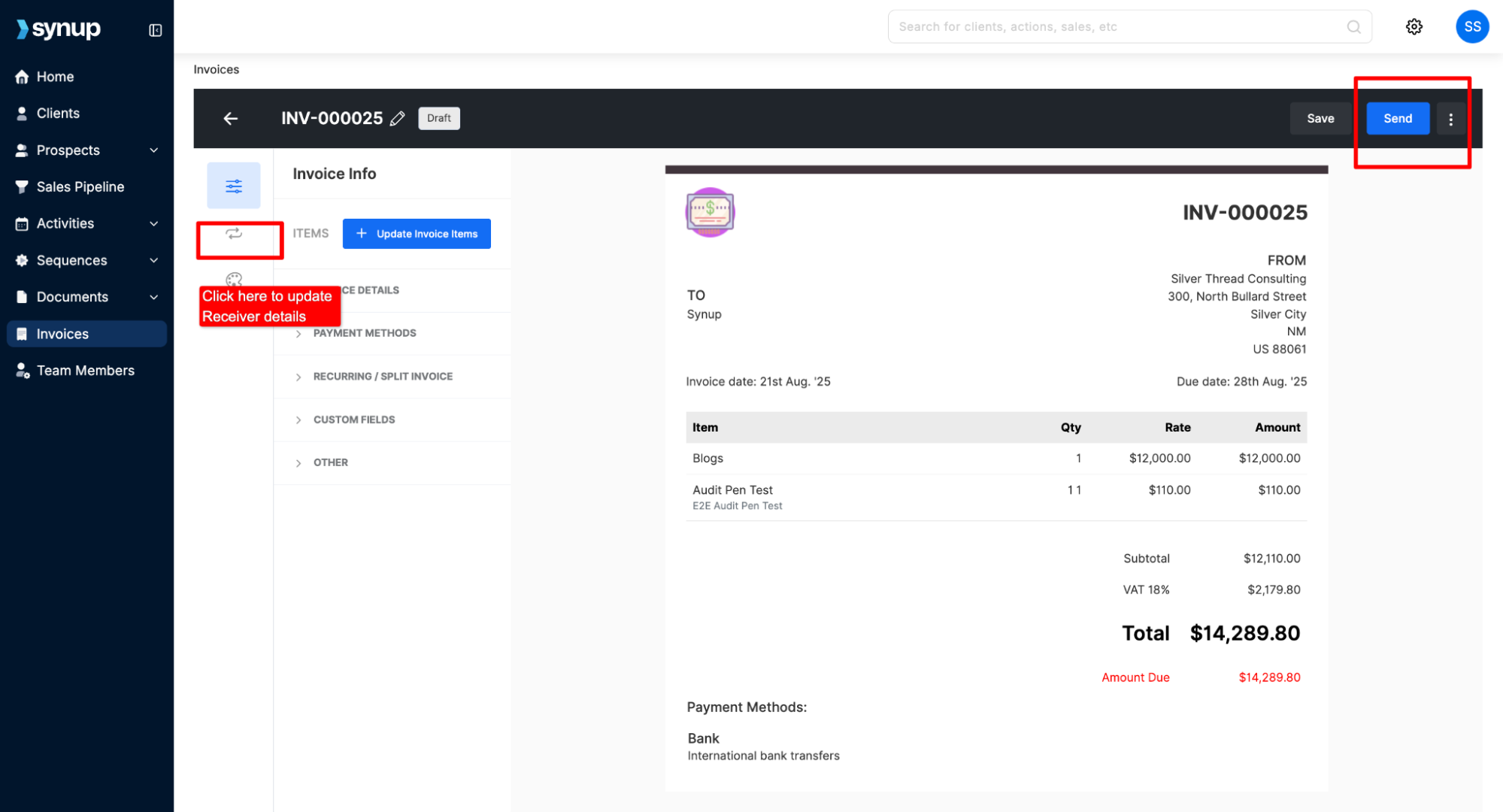
Task: Click the Draft status badge
Action: pyautogui.click(x=438, y=119)
